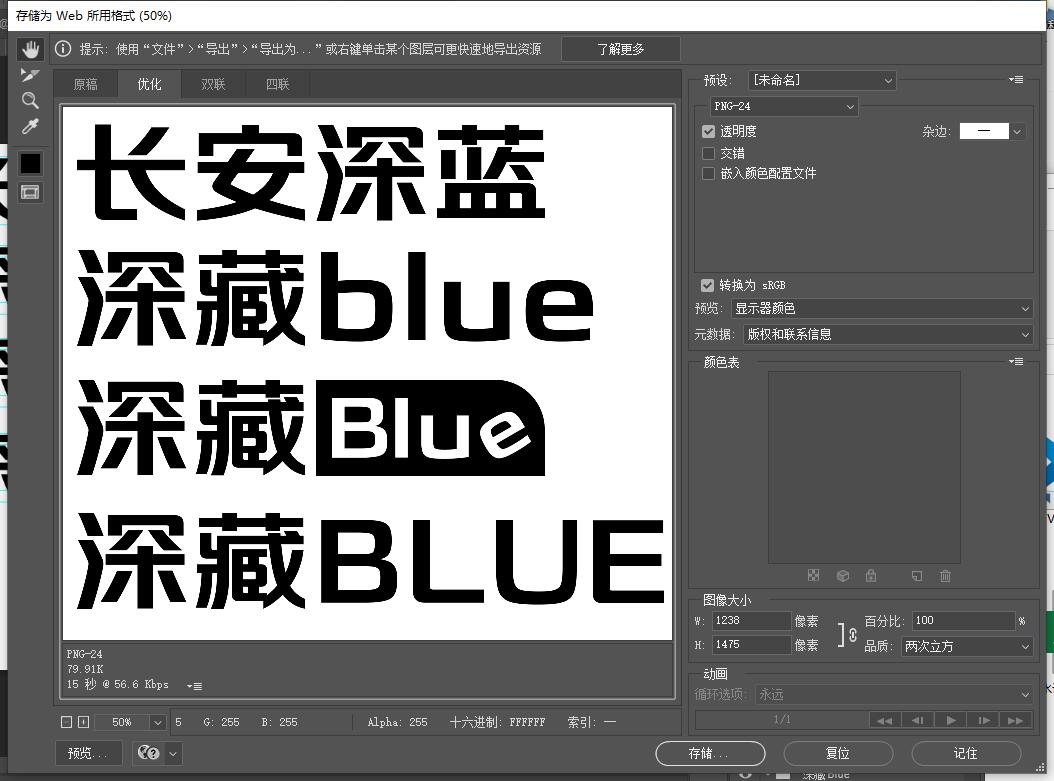Switch to the 四联 tab
This screenshot has width=1054, height=781.
(x=277, y=84)
